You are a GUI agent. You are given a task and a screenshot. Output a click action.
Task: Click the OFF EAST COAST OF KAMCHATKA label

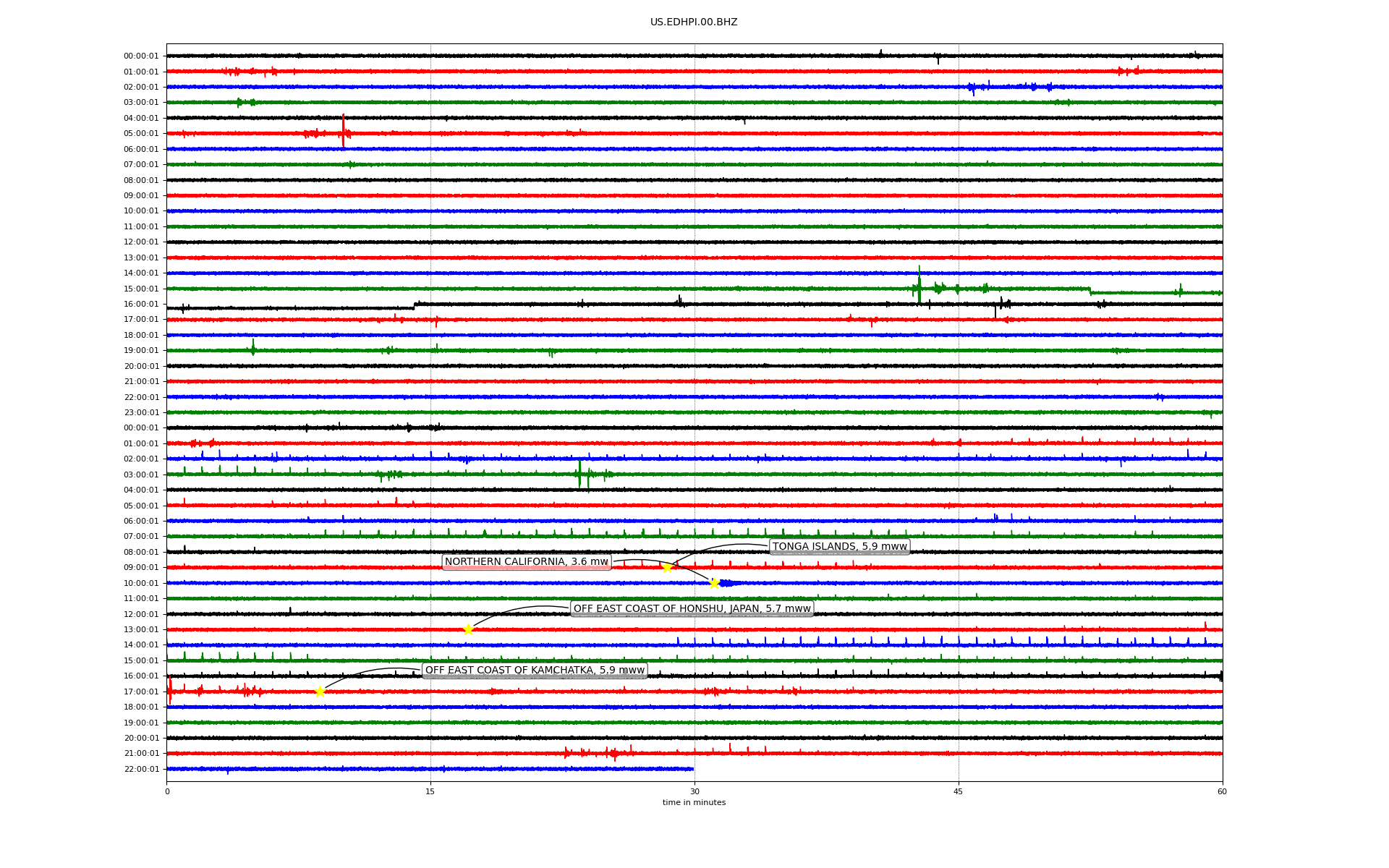click(535, 671)
